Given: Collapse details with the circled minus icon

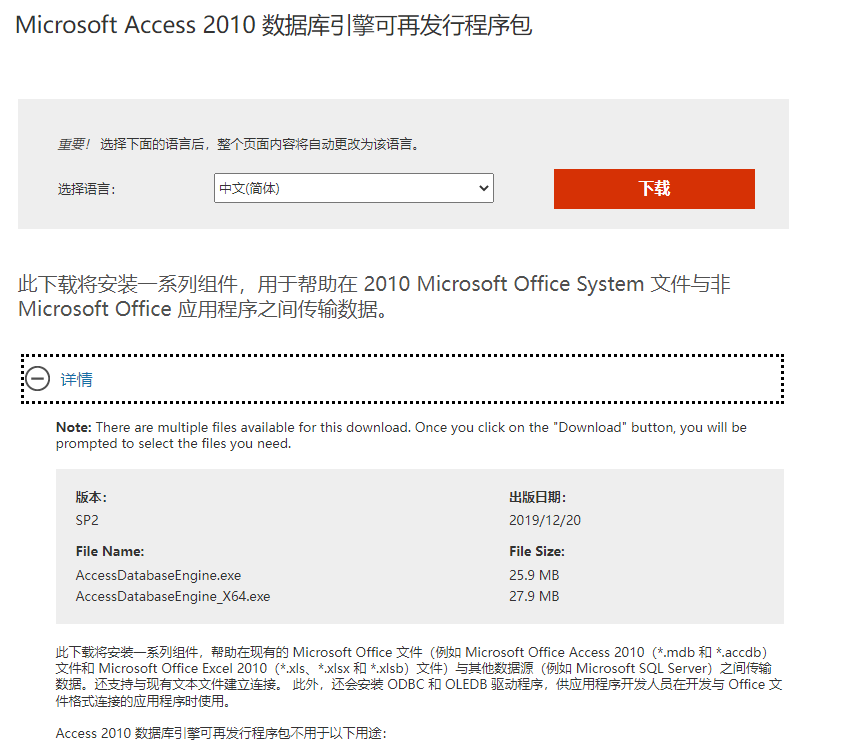Looking at the screenshot, I should click(37, 378).
